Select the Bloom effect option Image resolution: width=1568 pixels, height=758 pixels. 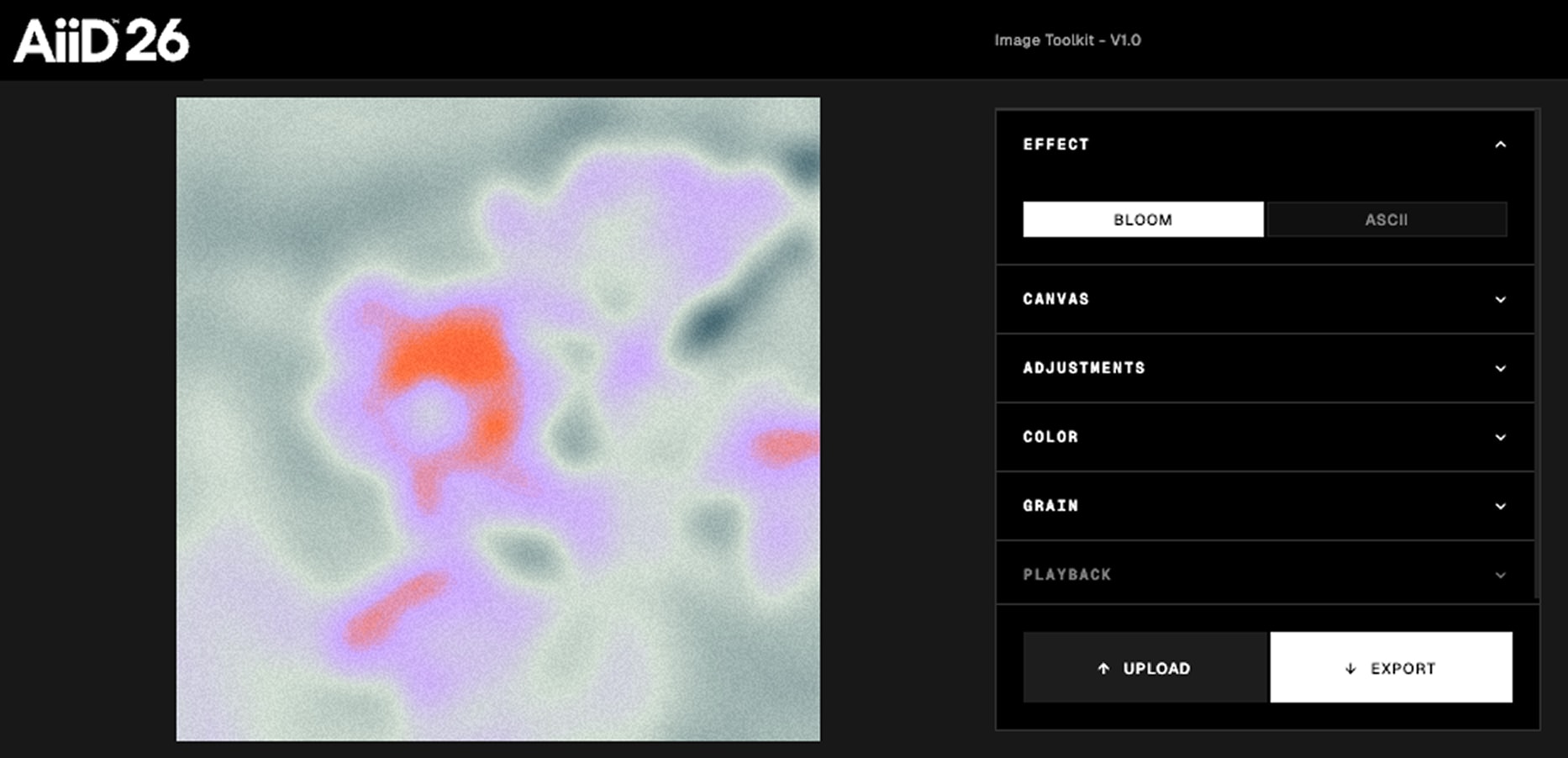1143,219
